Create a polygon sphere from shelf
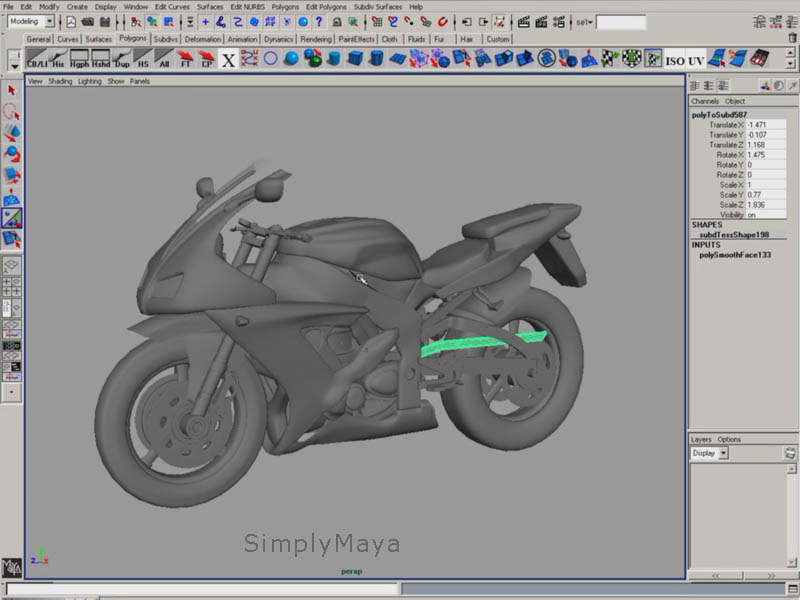The width and height of the screenshot is (800, 600). pyautogui.click(x=291, y=59)
